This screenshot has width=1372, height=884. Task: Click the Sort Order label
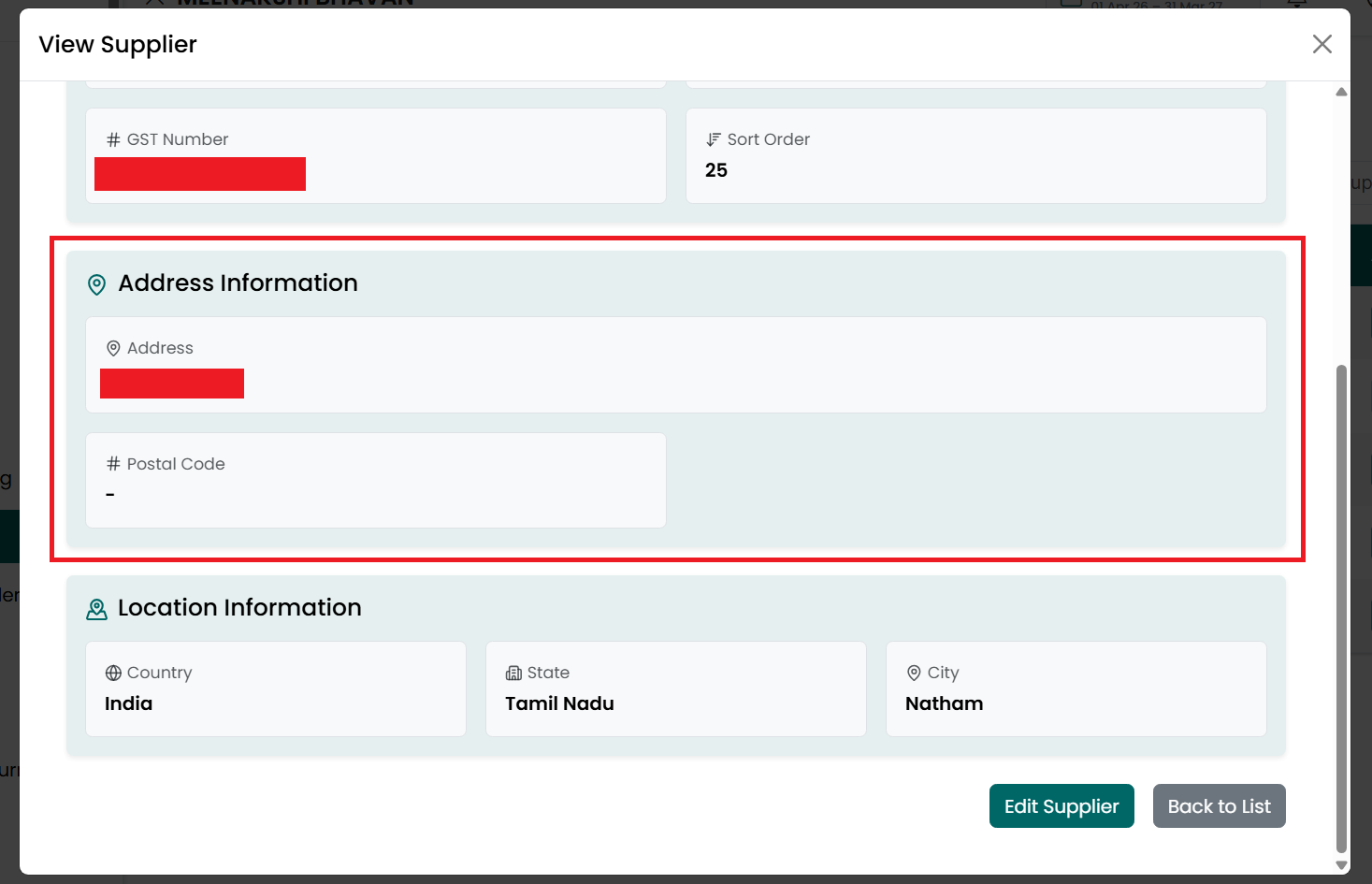click(x=769, y=139)
